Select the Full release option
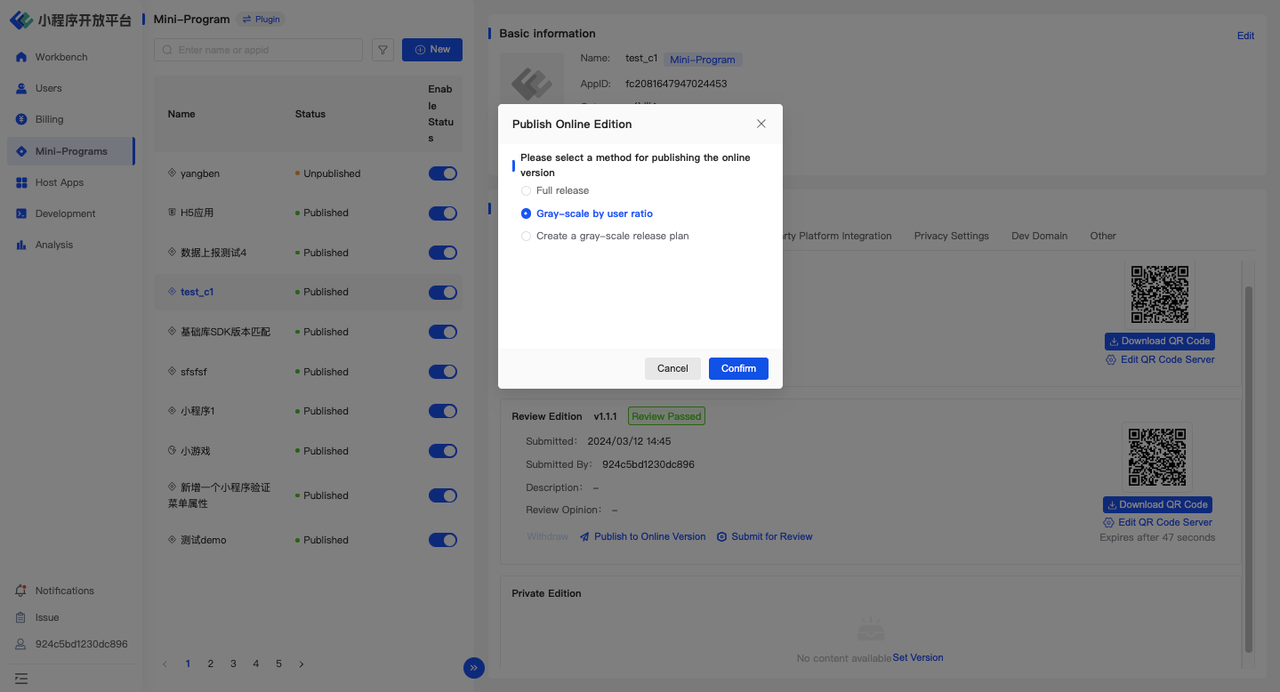This screenshot has width=1280, height=692. 555,190
